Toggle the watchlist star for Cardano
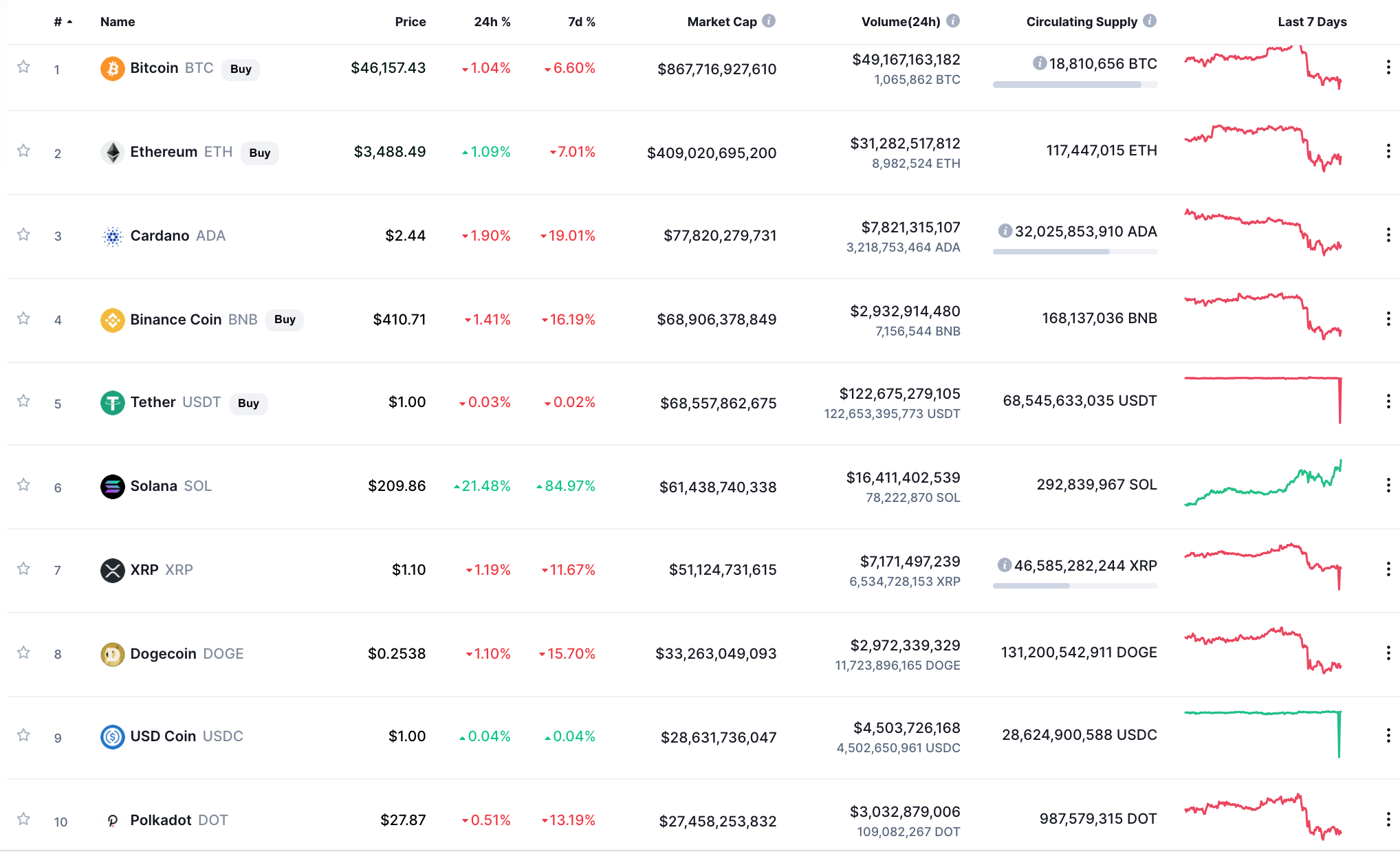 coord(23,234)
